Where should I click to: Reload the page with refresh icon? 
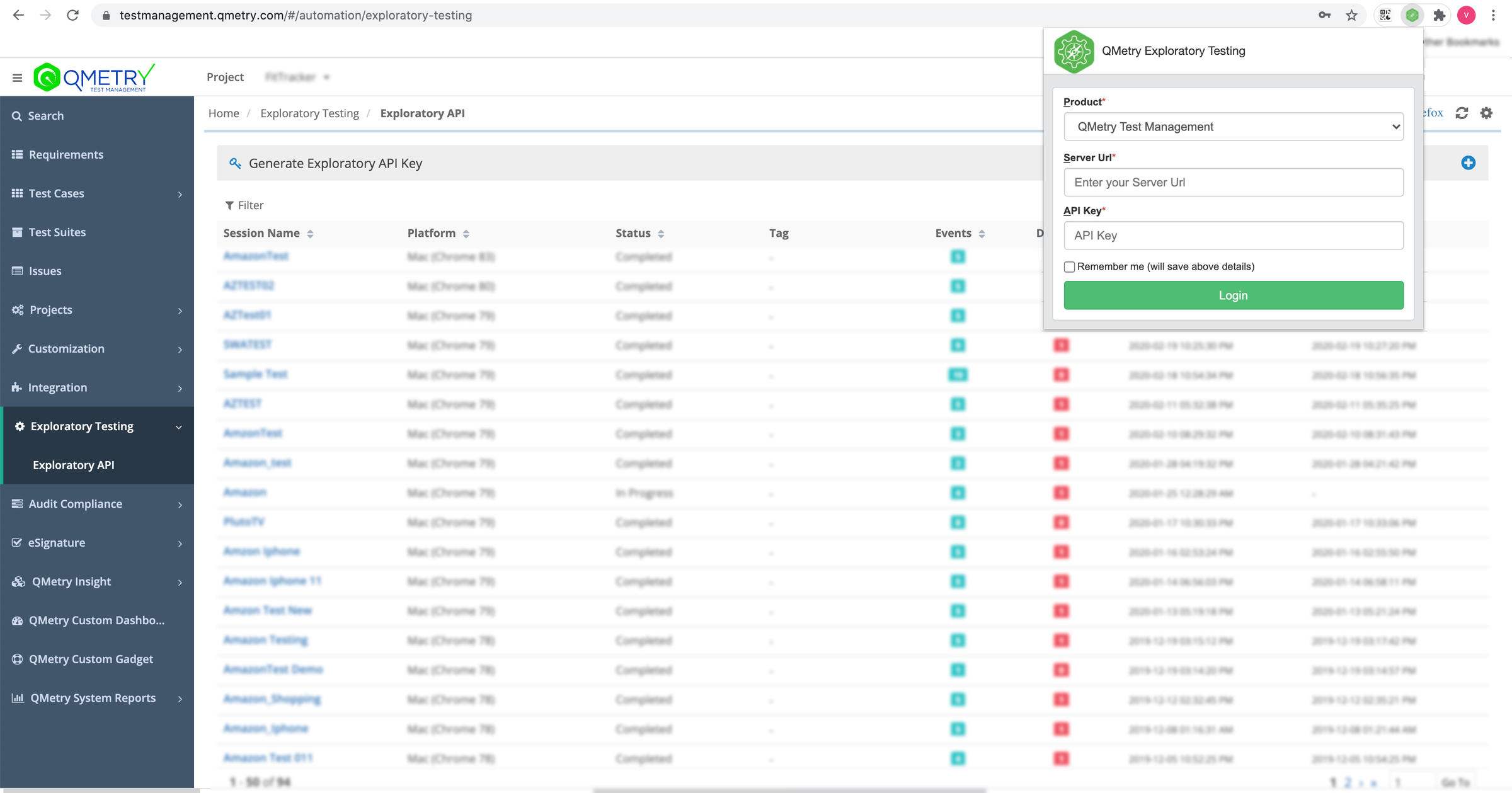(x=72, y=15)
